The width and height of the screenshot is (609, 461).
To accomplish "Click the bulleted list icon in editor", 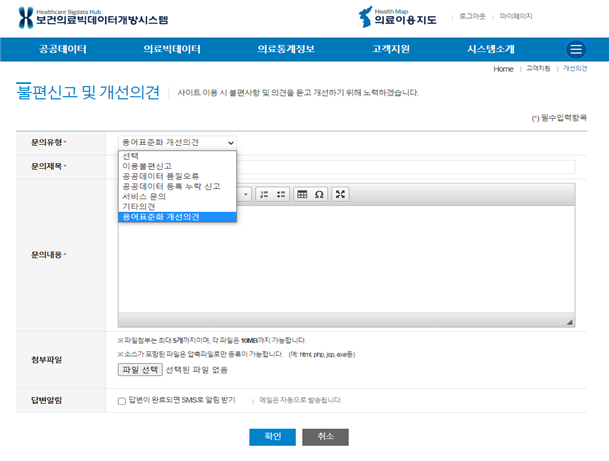I will tap(281, 194).
